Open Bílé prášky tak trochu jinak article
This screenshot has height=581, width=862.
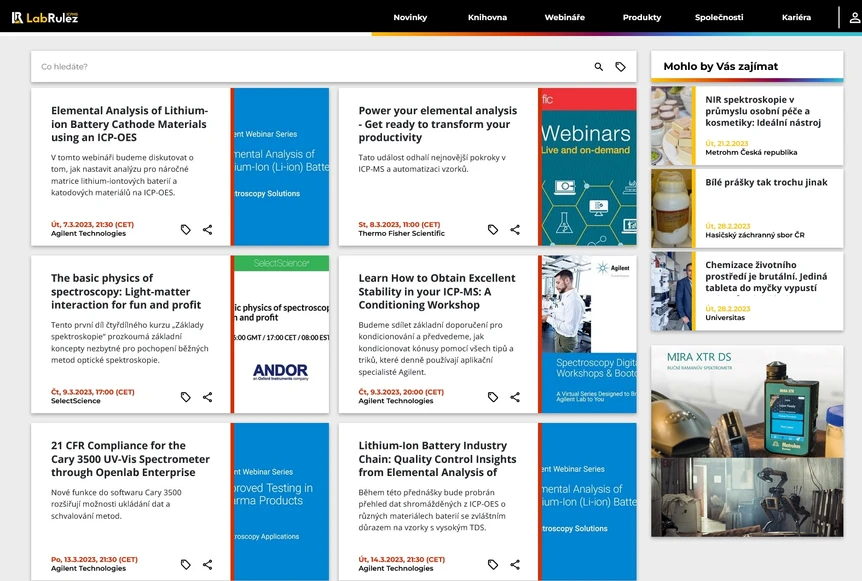click(766, 182)
